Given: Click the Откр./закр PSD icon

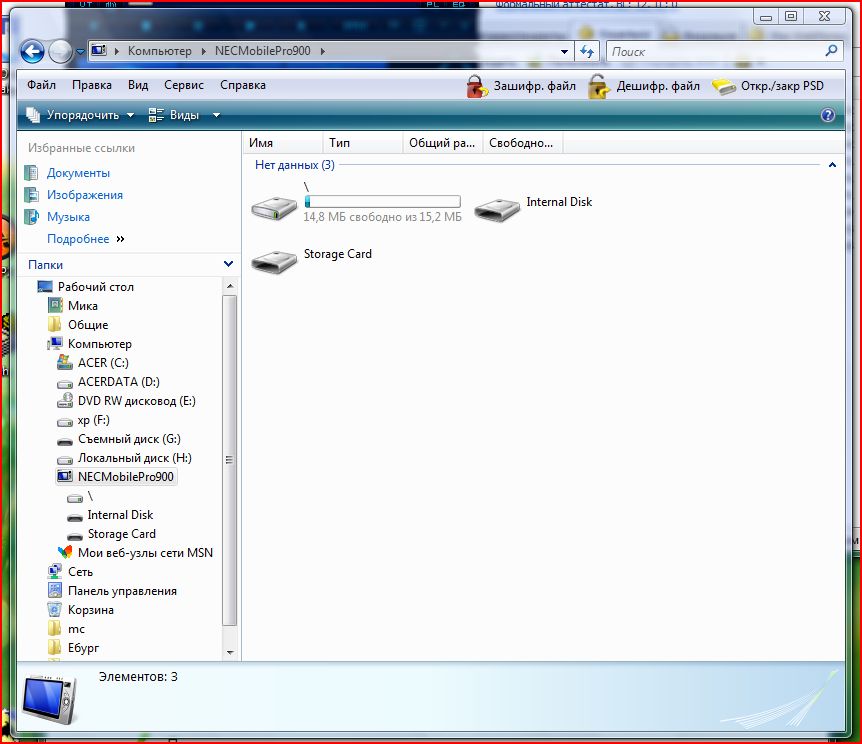Looking at the screenshot, I should pos(724,87).
